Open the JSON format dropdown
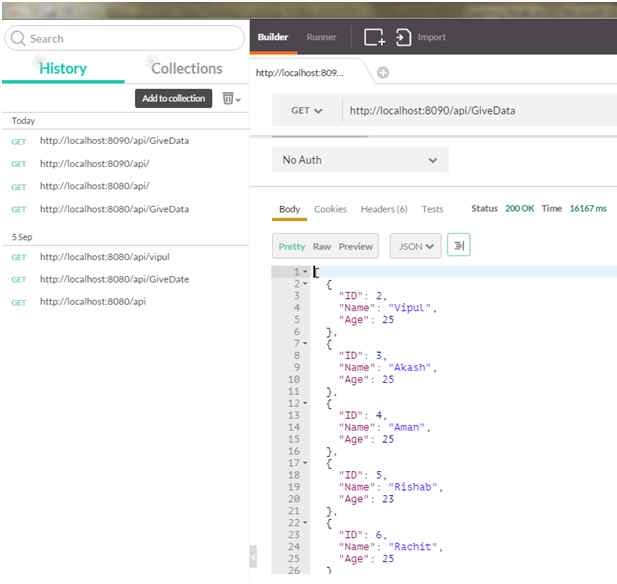Screen dimensions: 617x584 (415, 246)
